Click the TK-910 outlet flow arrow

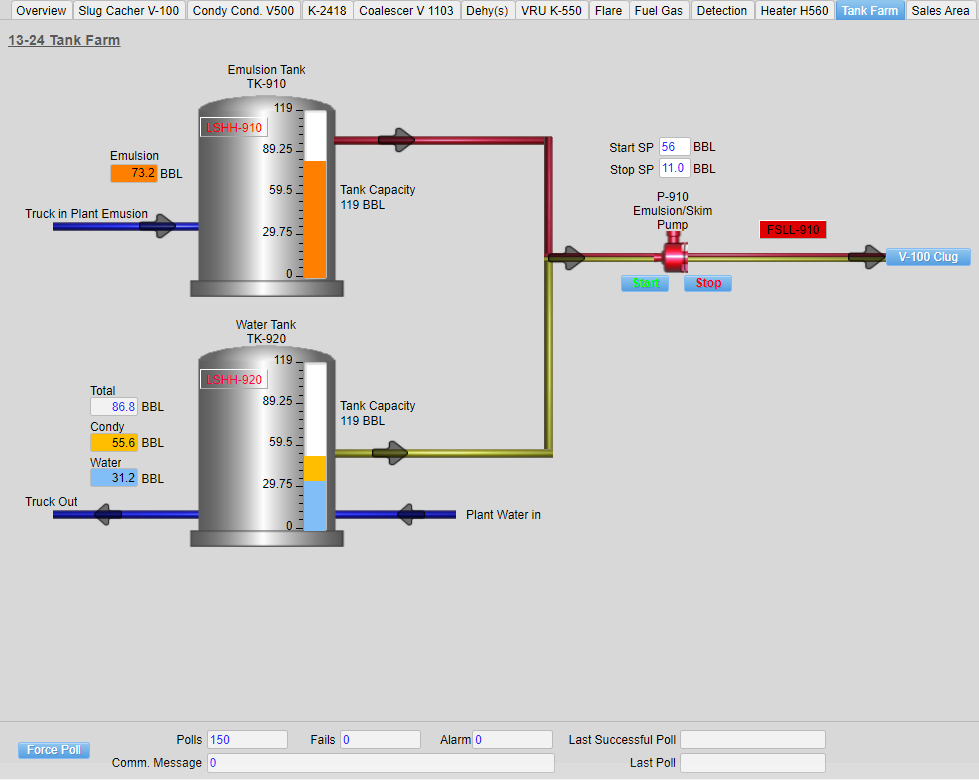click(x=396, y=140)
